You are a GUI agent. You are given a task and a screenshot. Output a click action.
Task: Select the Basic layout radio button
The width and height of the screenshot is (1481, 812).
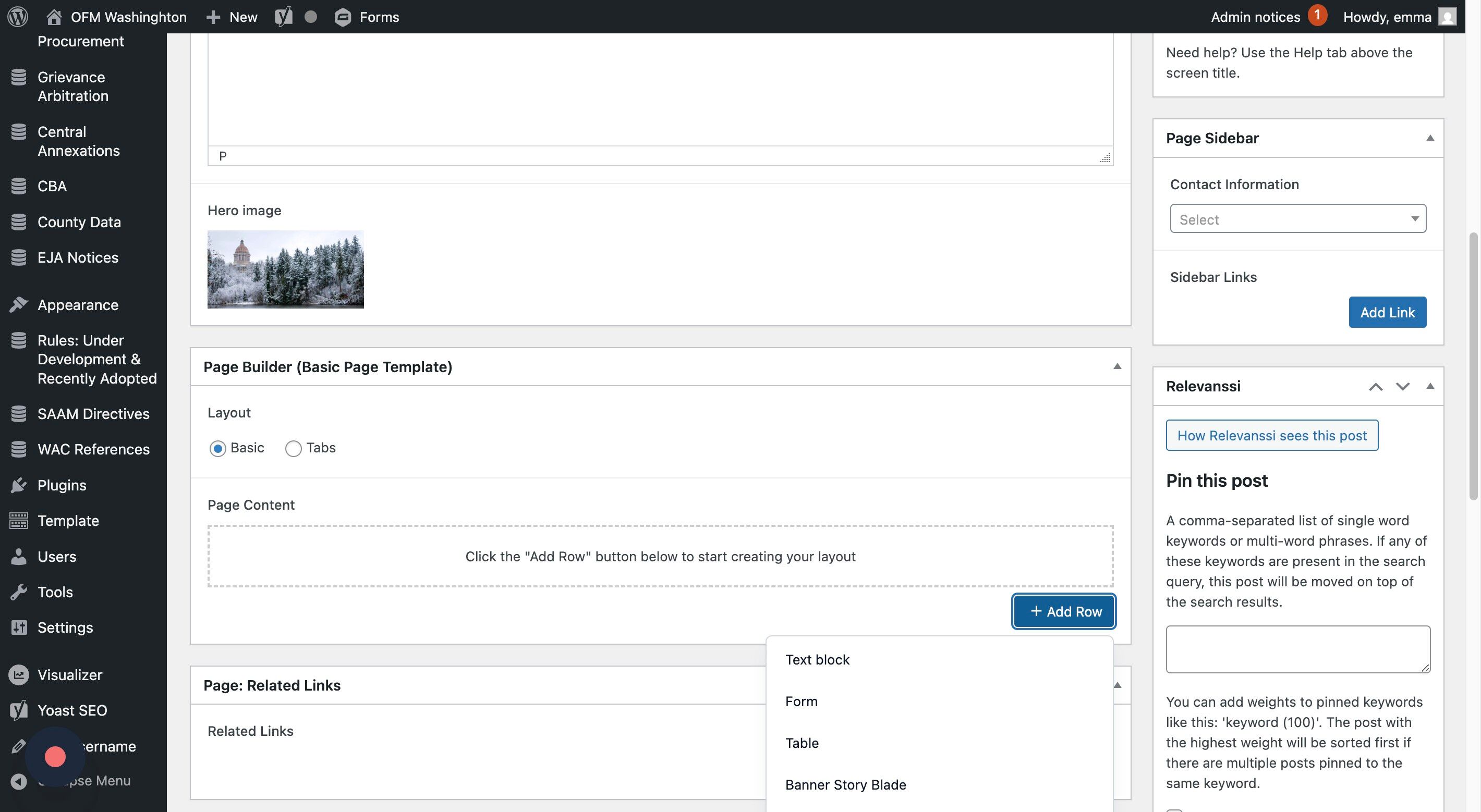click(x=218, y=448)
